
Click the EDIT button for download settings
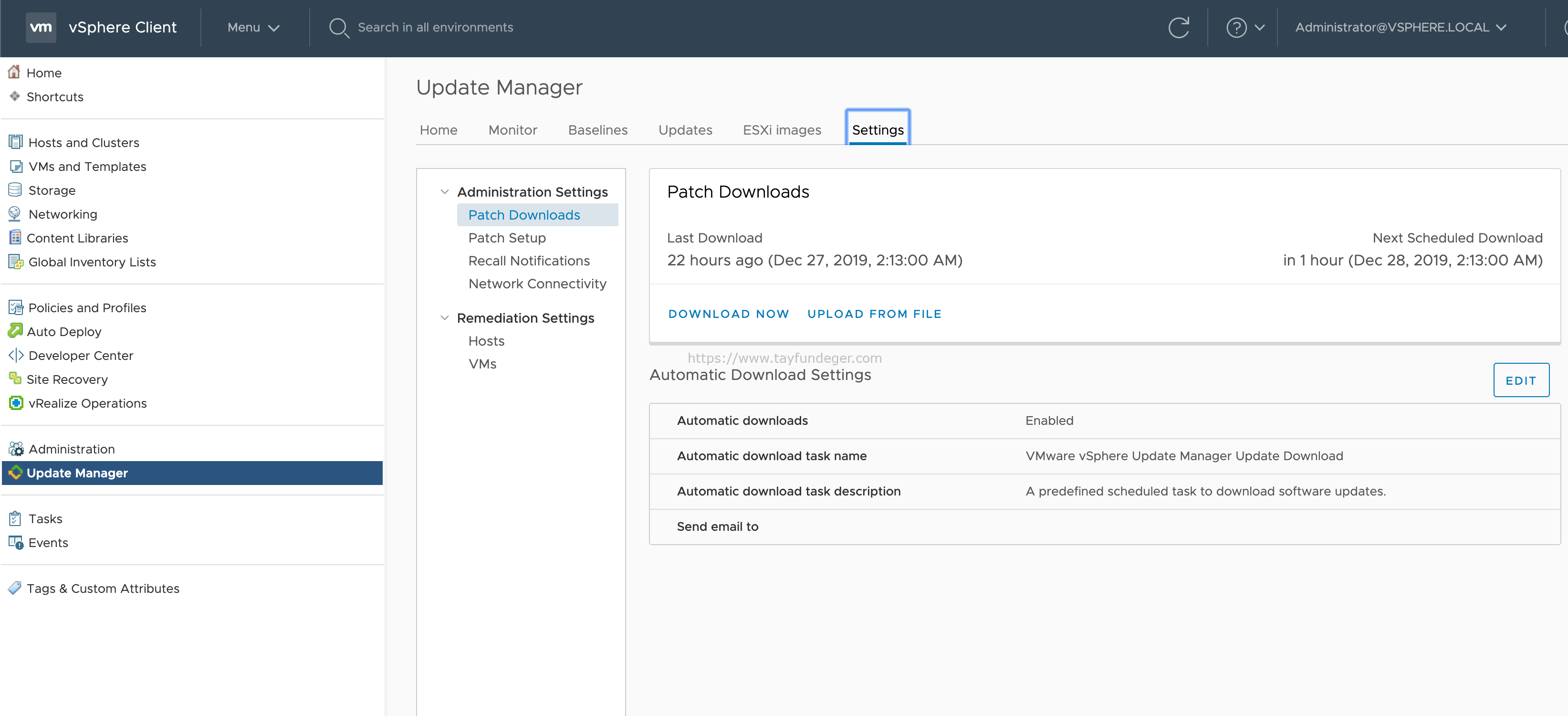[1521, 380]
